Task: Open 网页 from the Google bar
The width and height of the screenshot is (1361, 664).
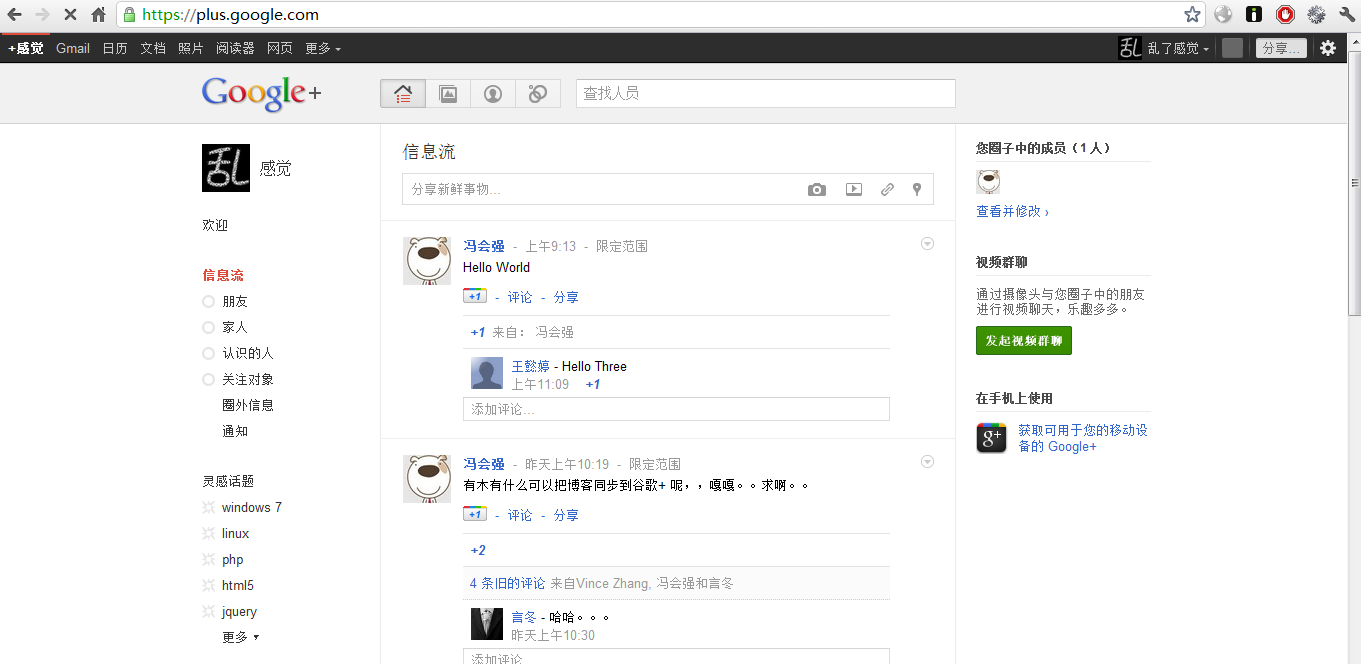Action: click(x=280, y=48)
